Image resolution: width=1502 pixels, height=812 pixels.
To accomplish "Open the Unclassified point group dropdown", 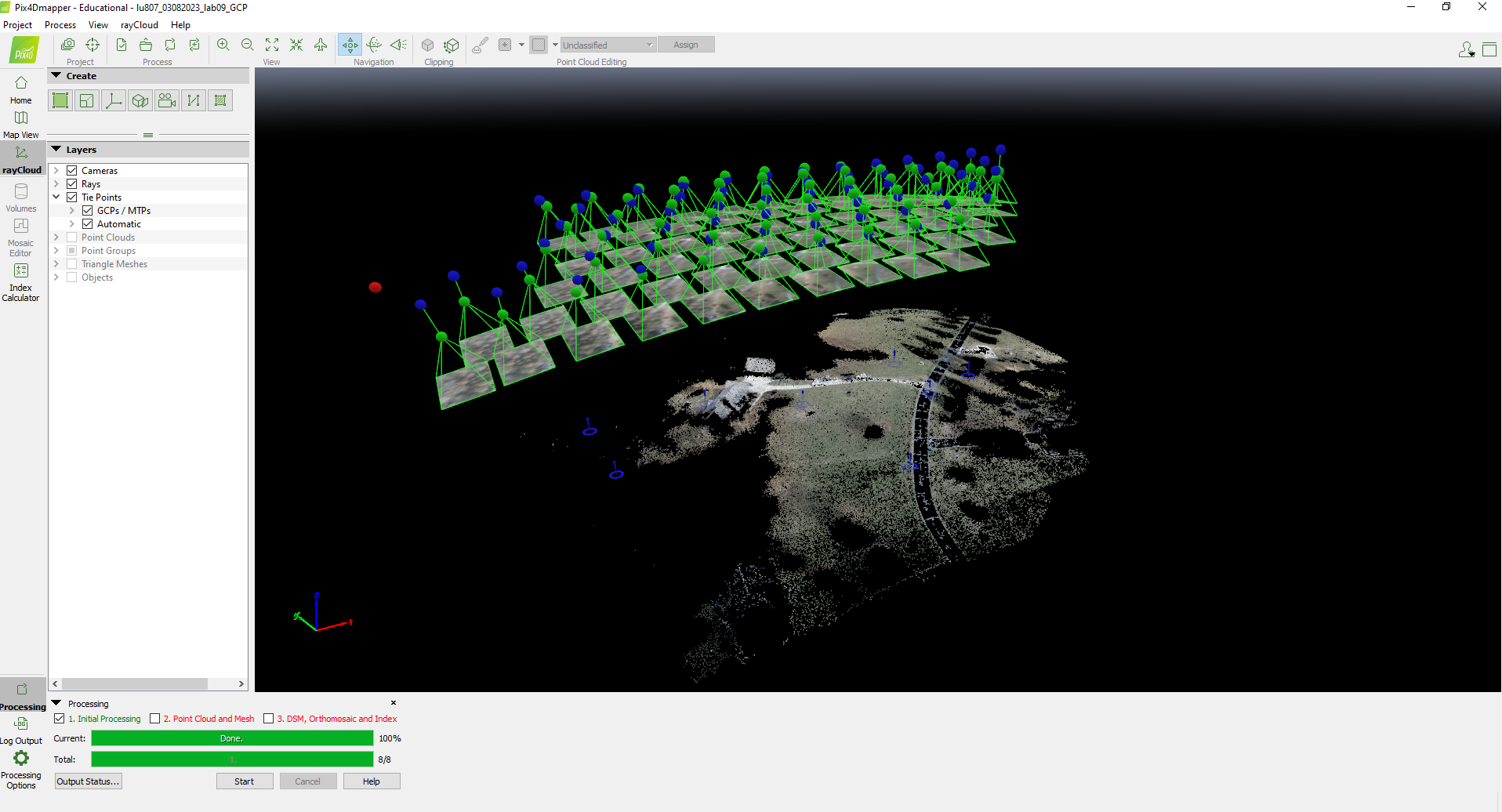I will tap(608, 45).
